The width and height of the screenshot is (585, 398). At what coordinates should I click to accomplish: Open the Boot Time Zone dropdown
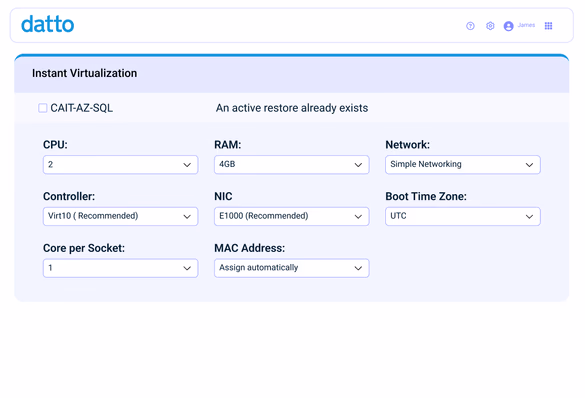click(x=463, y=216)
